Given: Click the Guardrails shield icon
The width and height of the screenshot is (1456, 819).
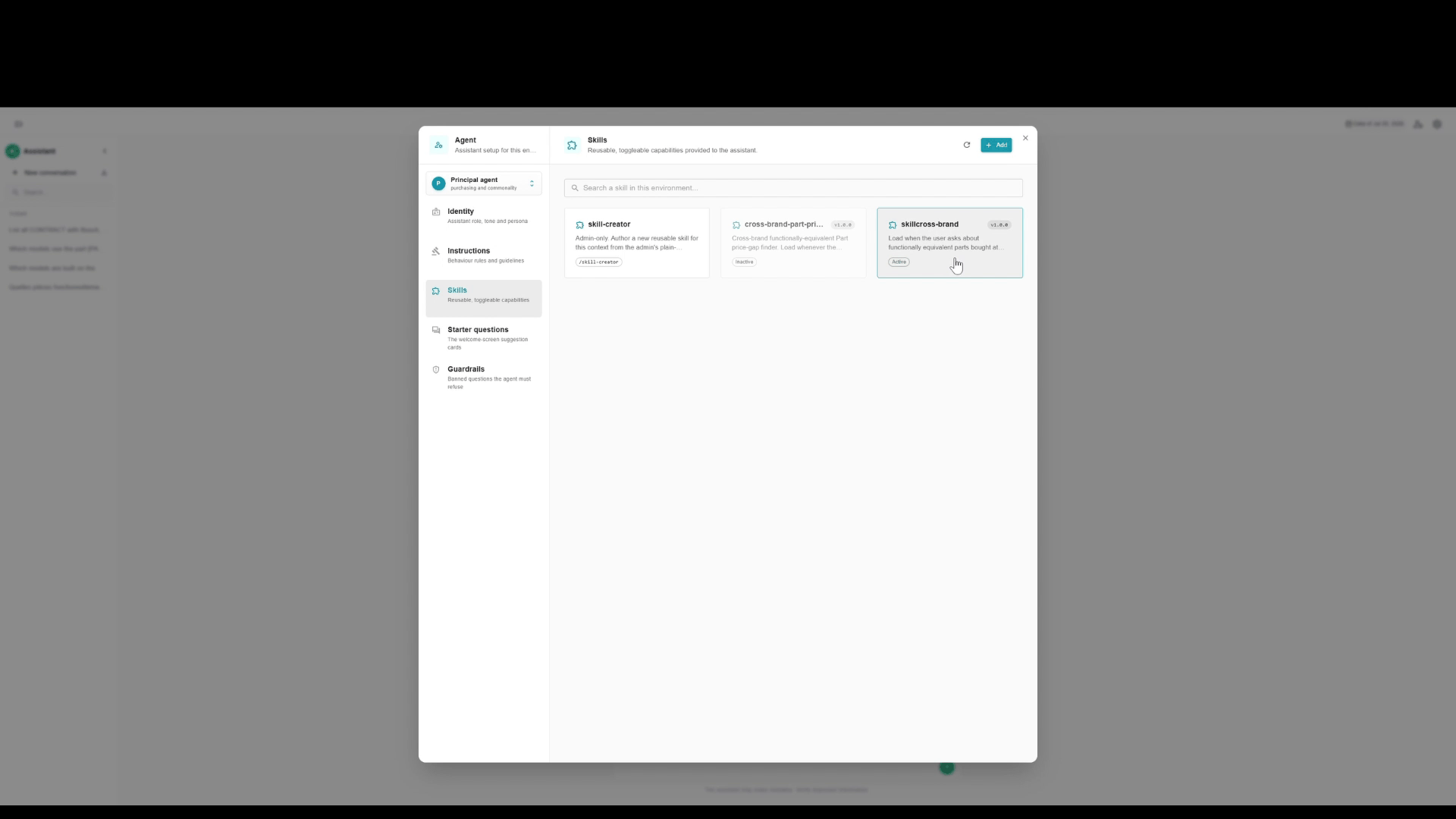Looking at the screenshot, I should pos(436,369).
